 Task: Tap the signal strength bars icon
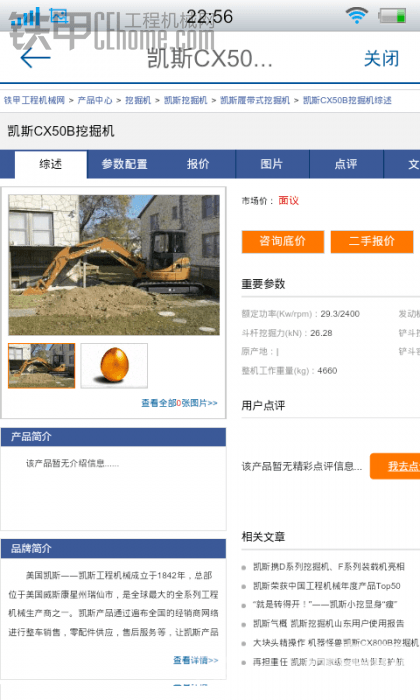(26, 17)
